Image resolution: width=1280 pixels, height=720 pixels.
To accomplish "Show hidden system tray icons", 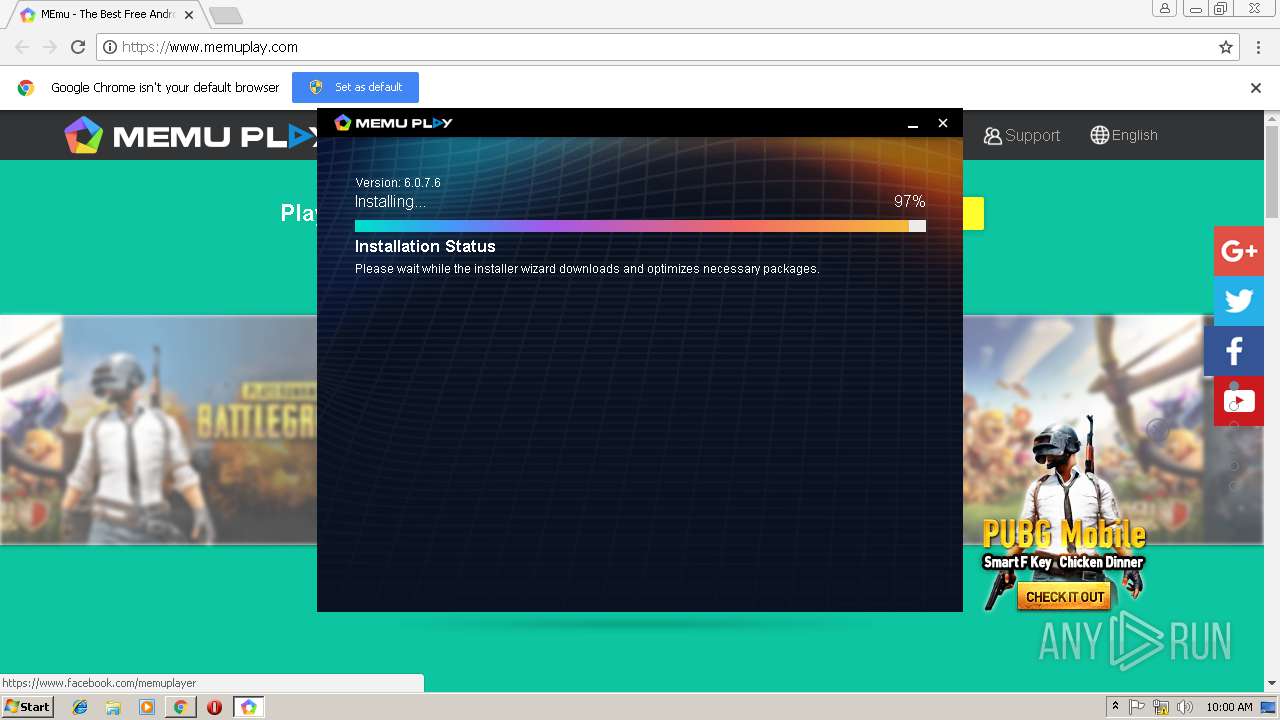I will tap(1115, 707).
